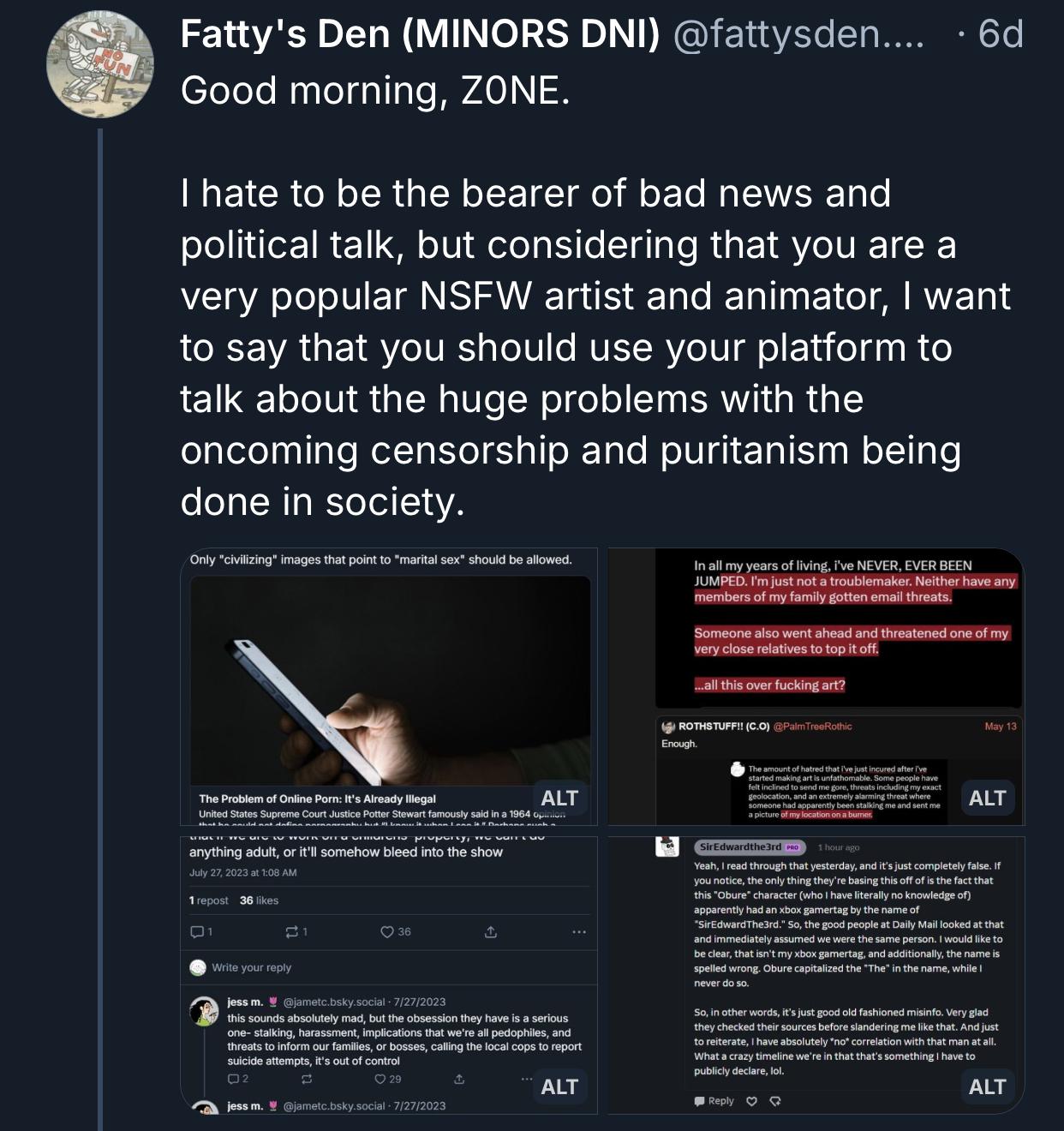
Task: Click the heart icon next to Reply
Action: 751,1101
